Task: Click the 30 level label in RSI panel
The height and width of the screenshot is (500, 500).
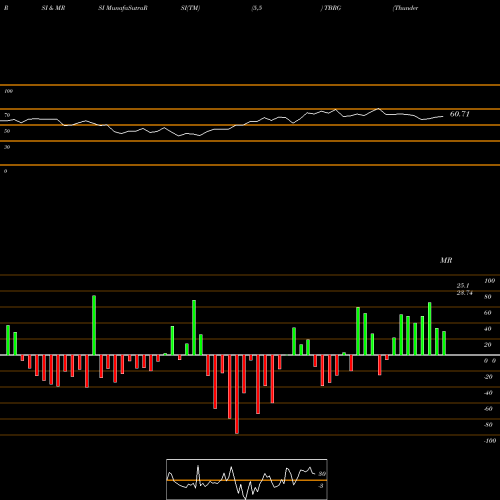Action: 7,147
